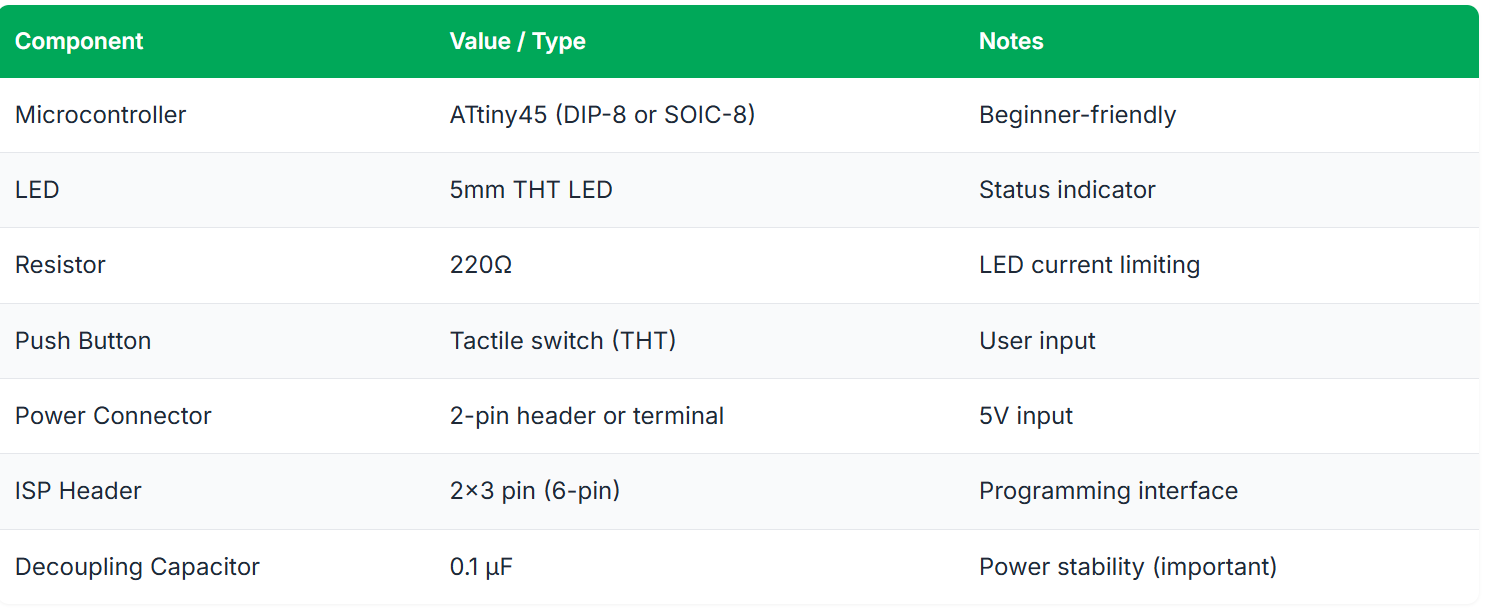
Task: Click the ISP Header cell
Action: [78, 491]
